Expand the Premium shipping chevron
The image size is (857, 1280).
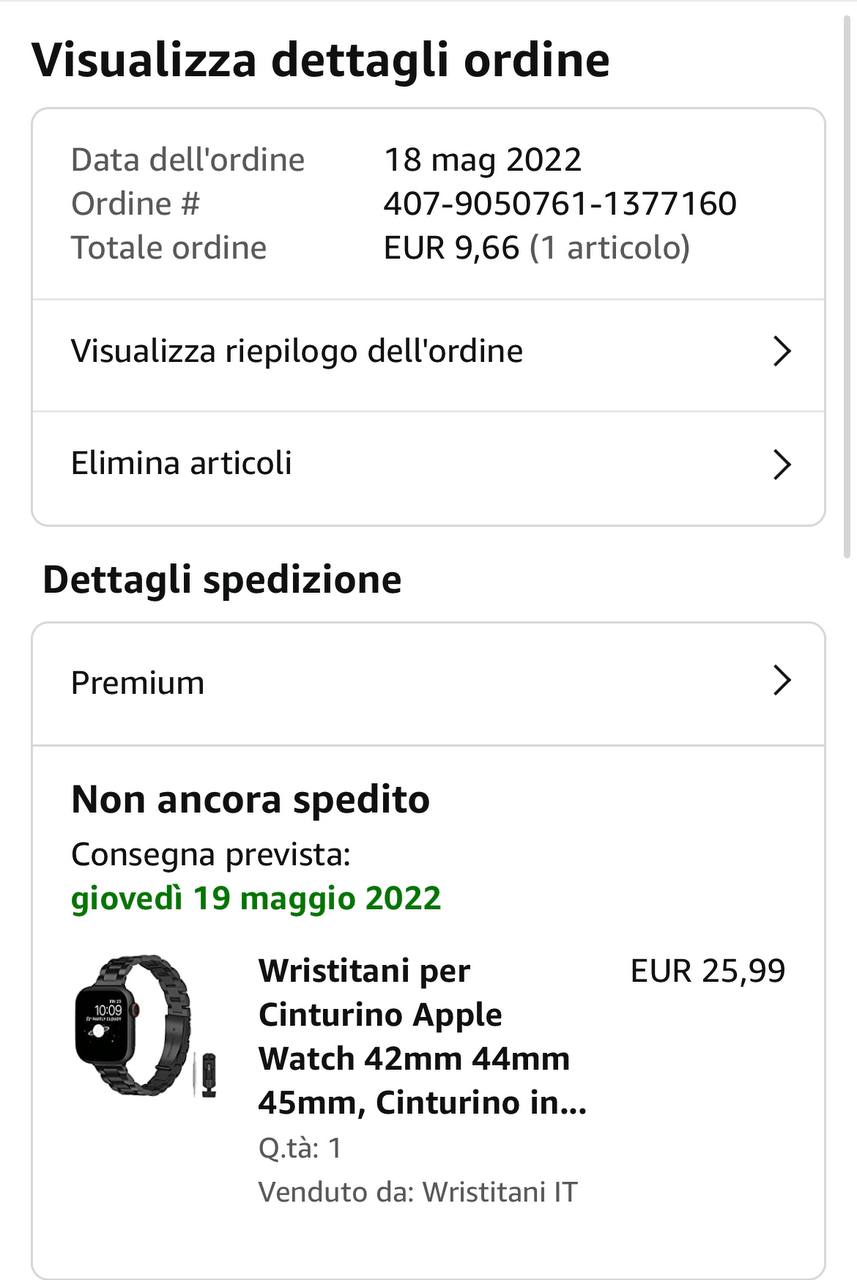pyautogui.click(x=782, y=682)
